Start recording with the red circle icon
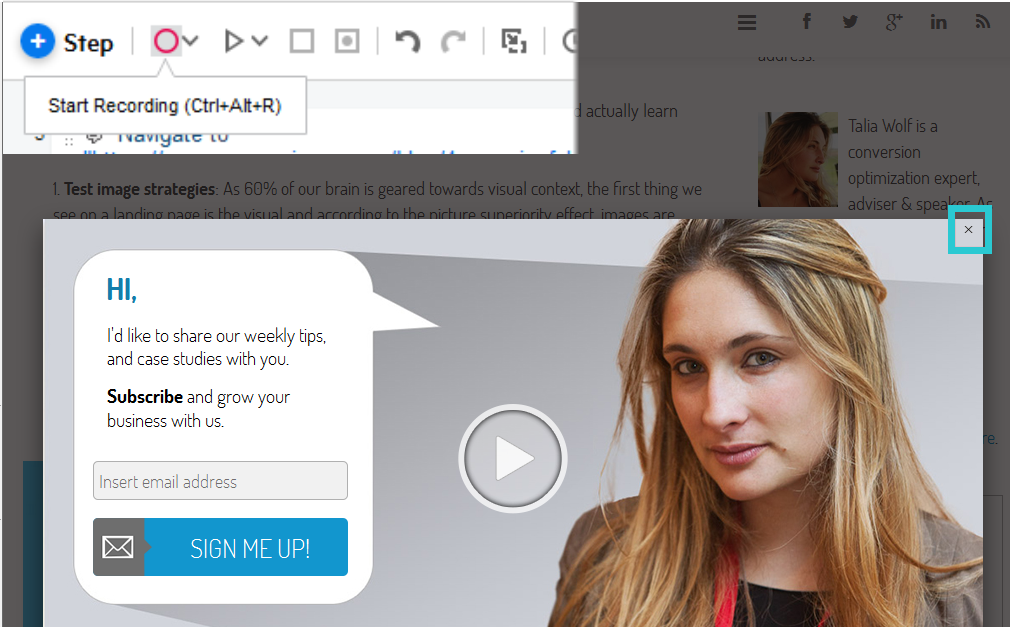This screenshot has height=627, width=1010. [166, 41]
